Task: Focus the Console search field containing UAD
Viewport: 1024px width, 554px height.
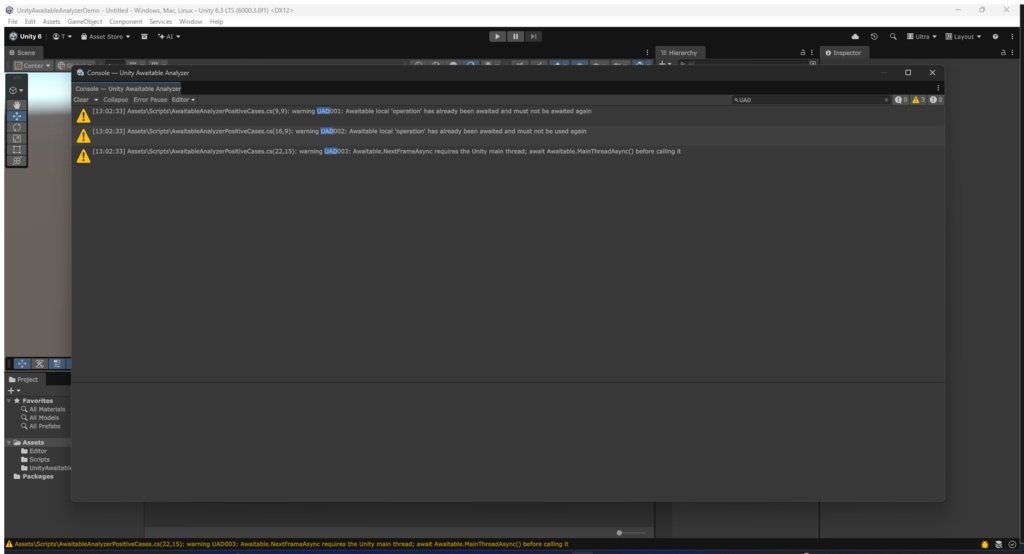Action: tap(810, 100)
